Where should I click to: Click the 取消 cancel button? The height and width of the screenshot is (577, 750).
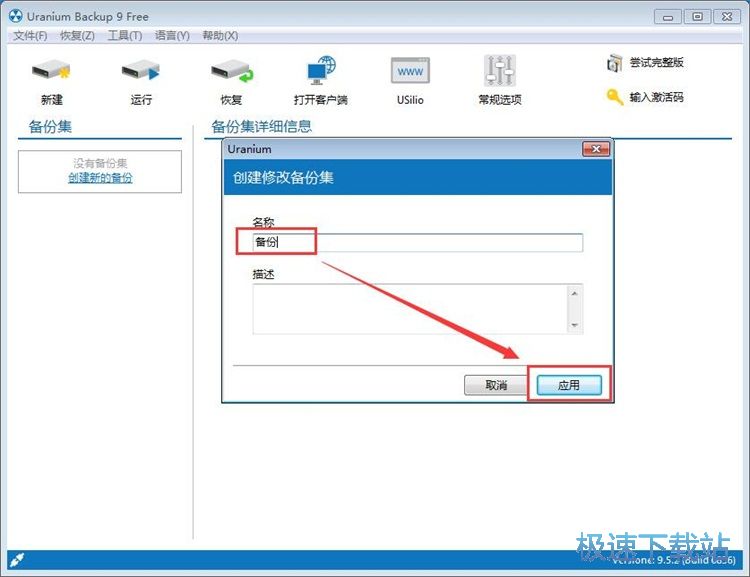[x=496, y=385]
